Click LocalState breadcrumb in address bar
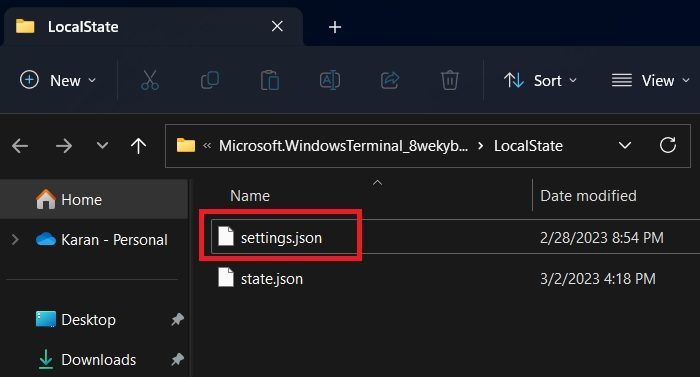This screenshot has width=700, height=377. pyautogui.click(x=528, y=146)
